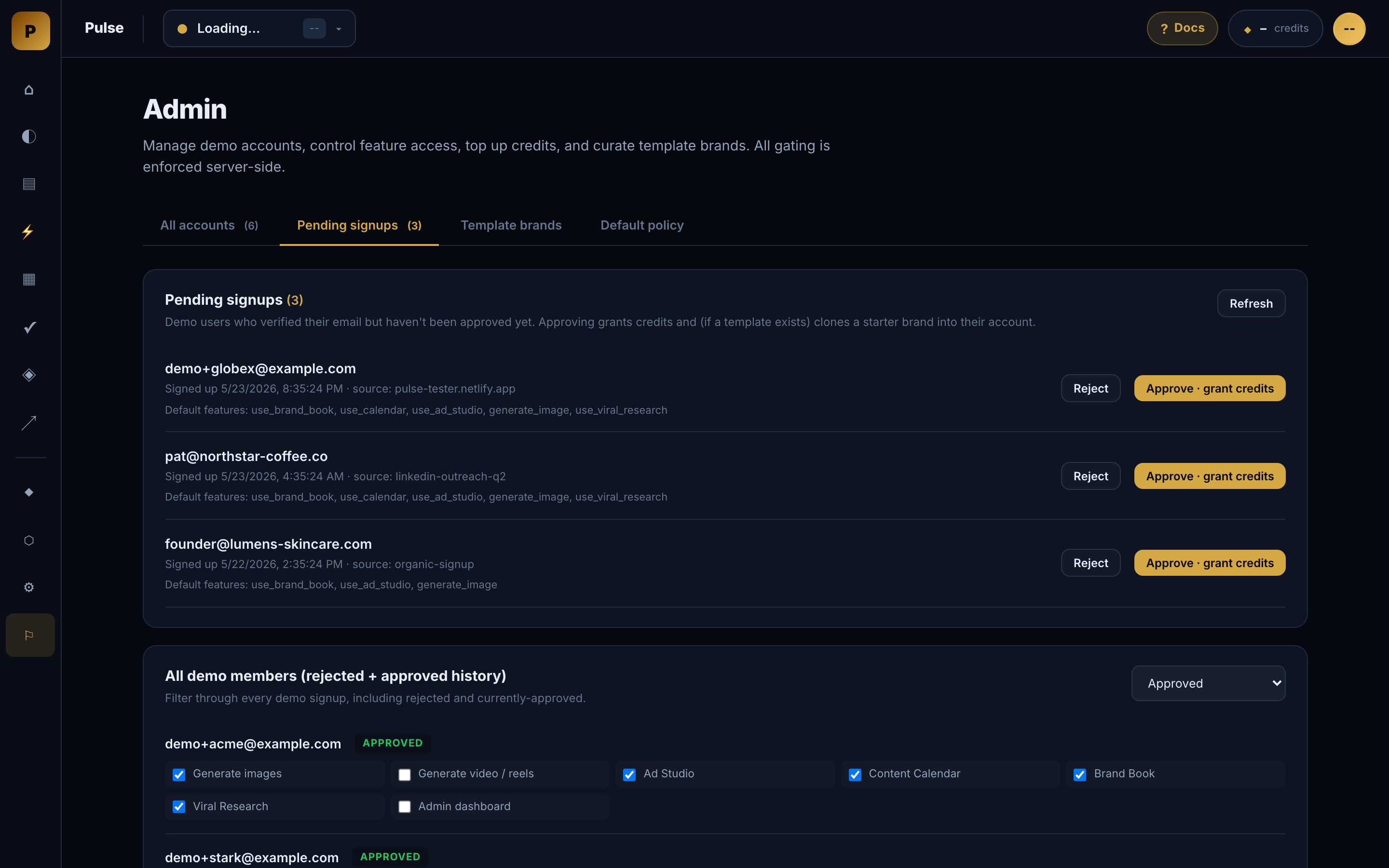Enable Admin dashboard for demo+acme
Viewport: 1389px width, 868px height.
tap(405, 807)
